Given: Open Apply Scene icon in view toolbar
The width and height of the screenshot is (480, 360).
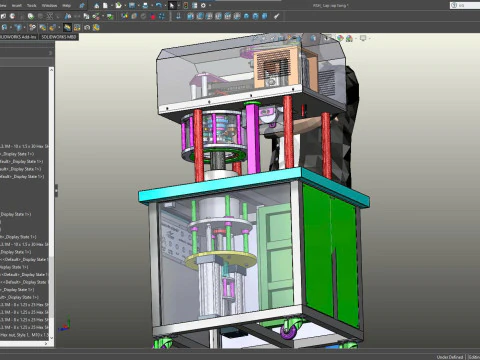Looking at the screenshot, I should click(x=349, y=38).
